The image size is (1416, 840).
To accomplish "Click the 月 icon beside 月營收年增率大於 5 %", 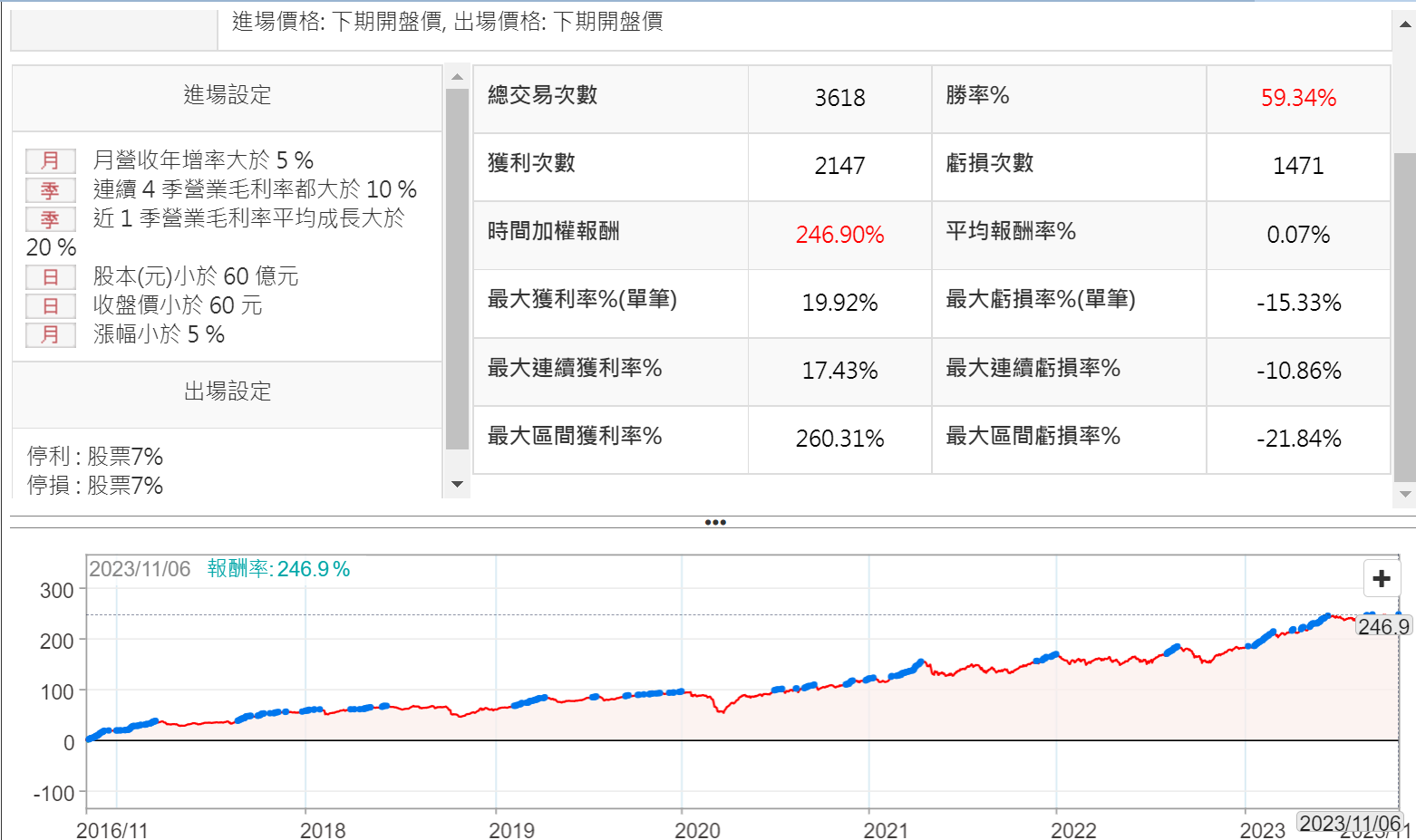I will [50, 161].
